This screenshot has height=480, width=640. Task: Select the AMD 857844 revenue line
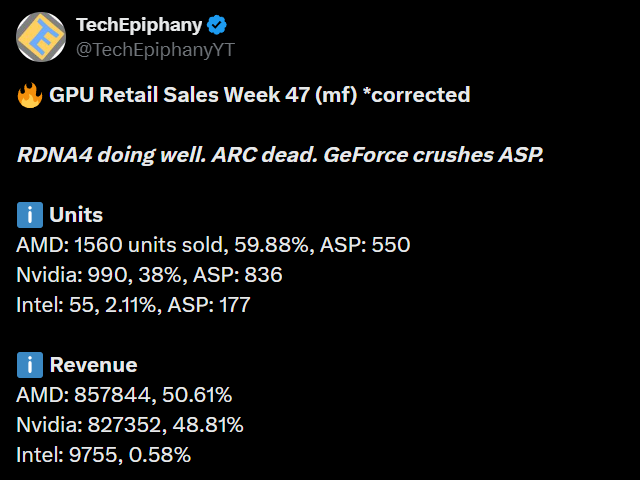coord(128,395)
